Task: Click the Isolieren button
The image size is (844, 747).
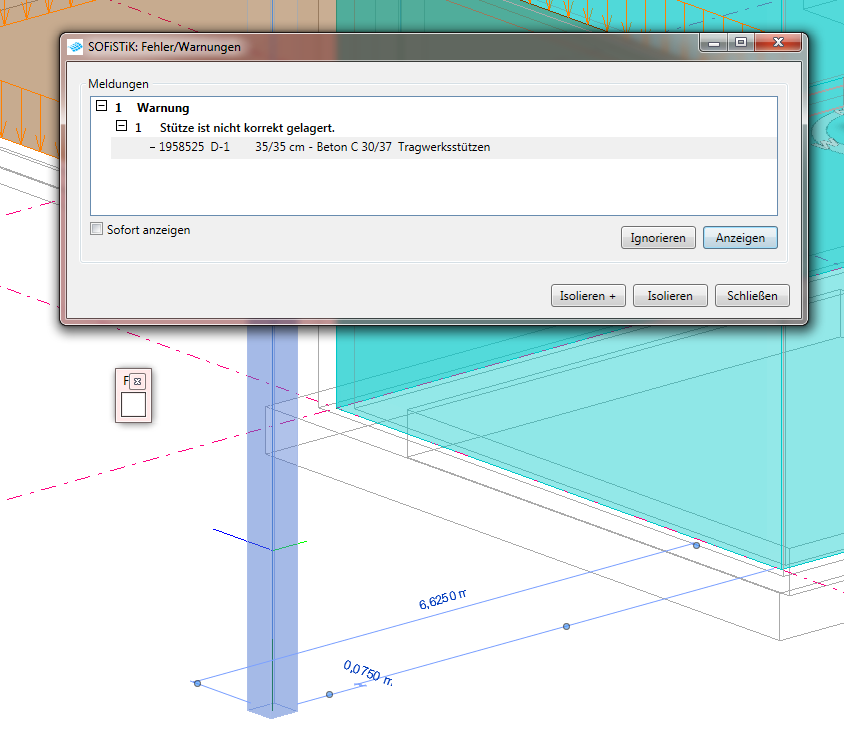Action: pos(670,296)
